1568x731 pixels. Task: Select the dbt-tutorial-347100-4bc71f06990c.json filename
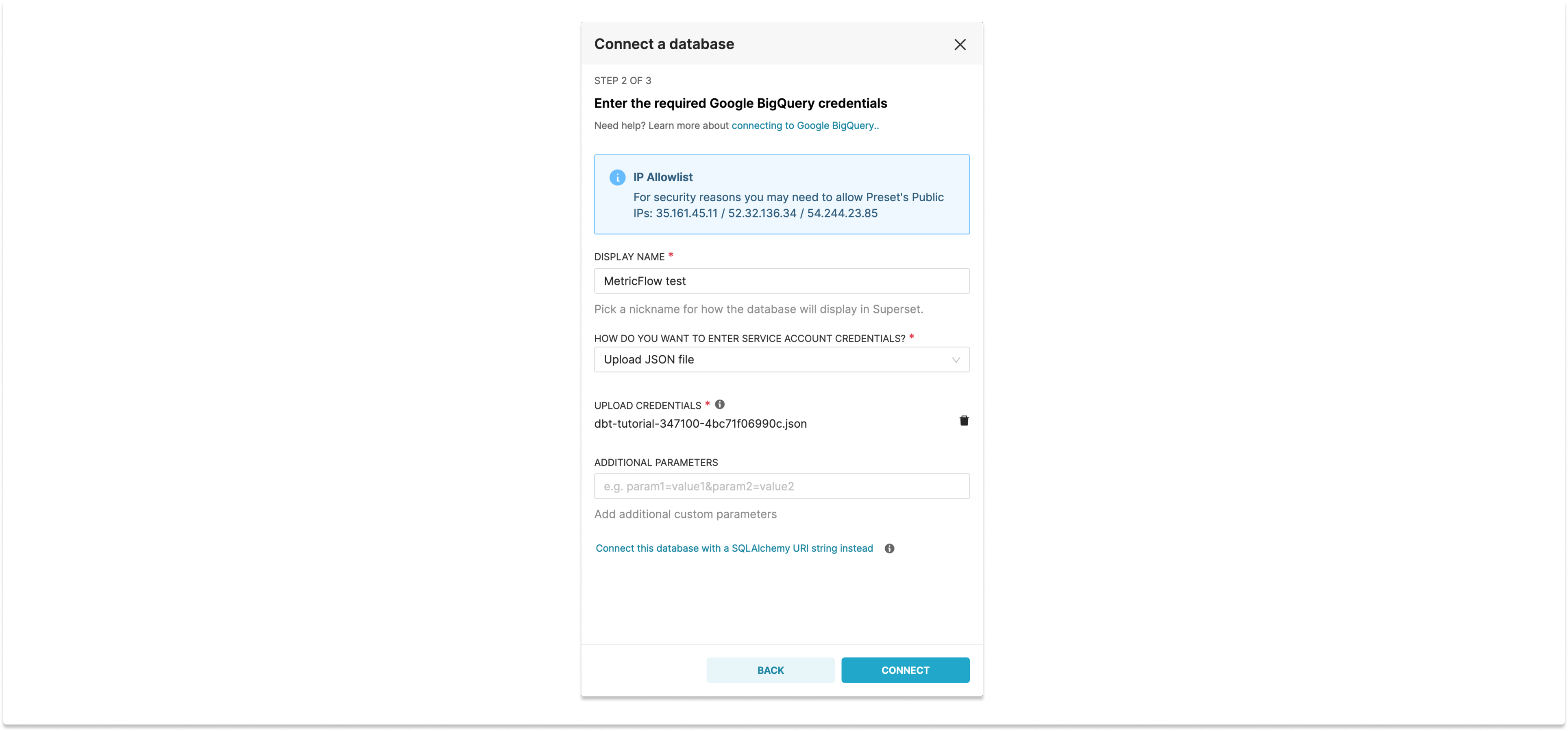700,424
